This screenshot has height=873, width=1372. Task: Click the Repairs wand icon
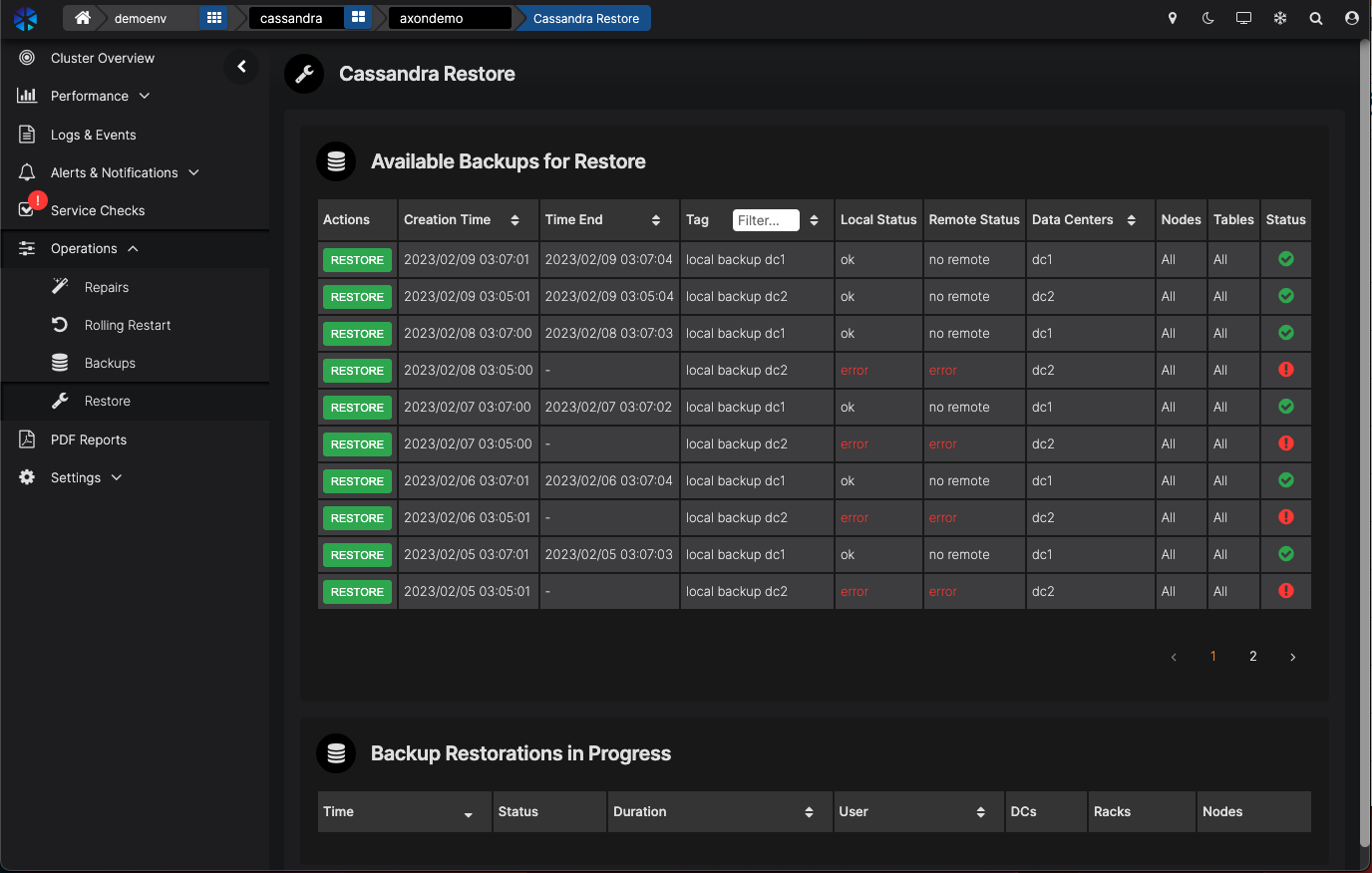(x=60, y=287)
